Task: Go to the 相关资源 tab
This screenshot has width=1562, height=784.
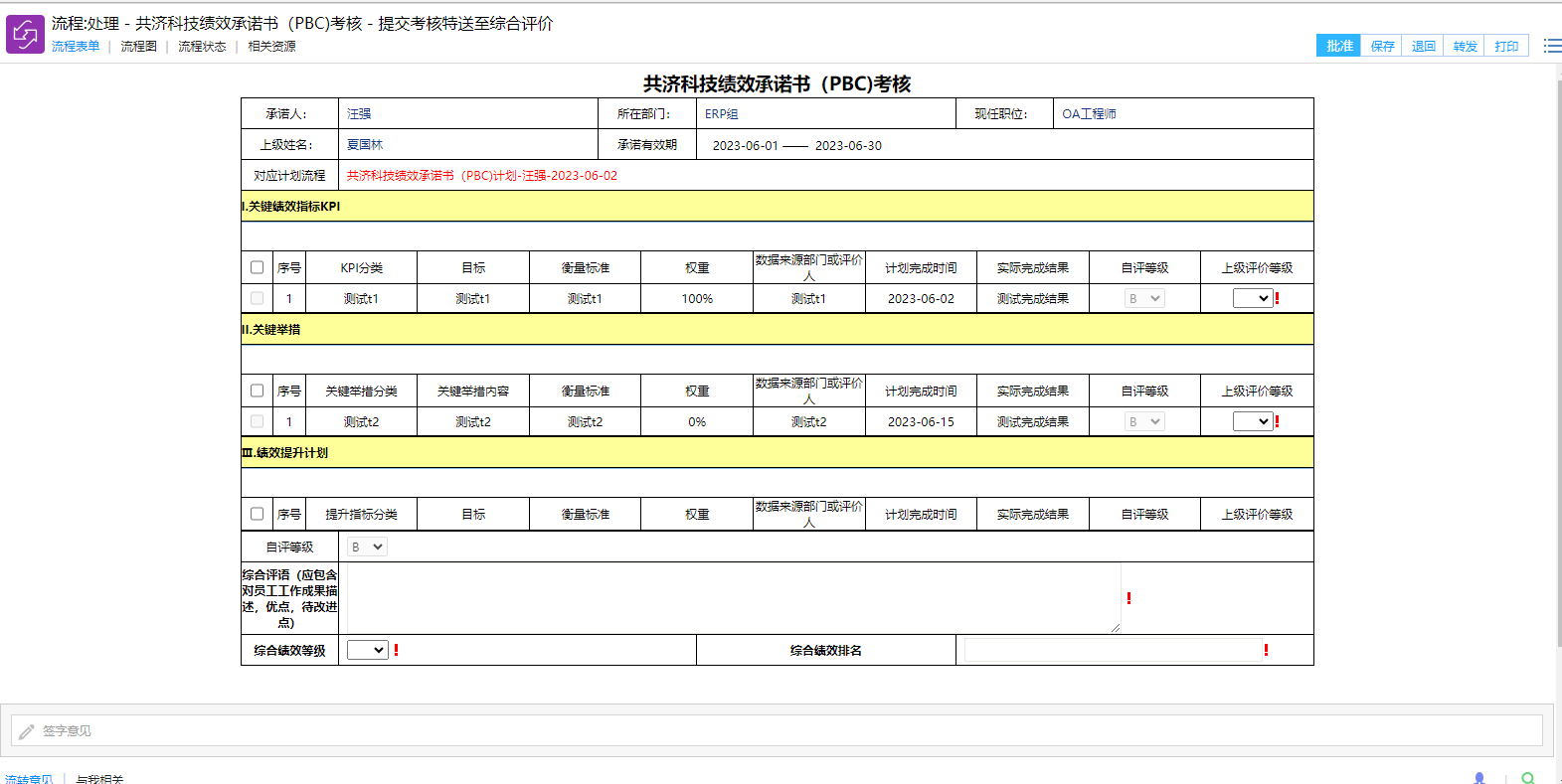Action: pyautogui.click(x=271, y=47)
